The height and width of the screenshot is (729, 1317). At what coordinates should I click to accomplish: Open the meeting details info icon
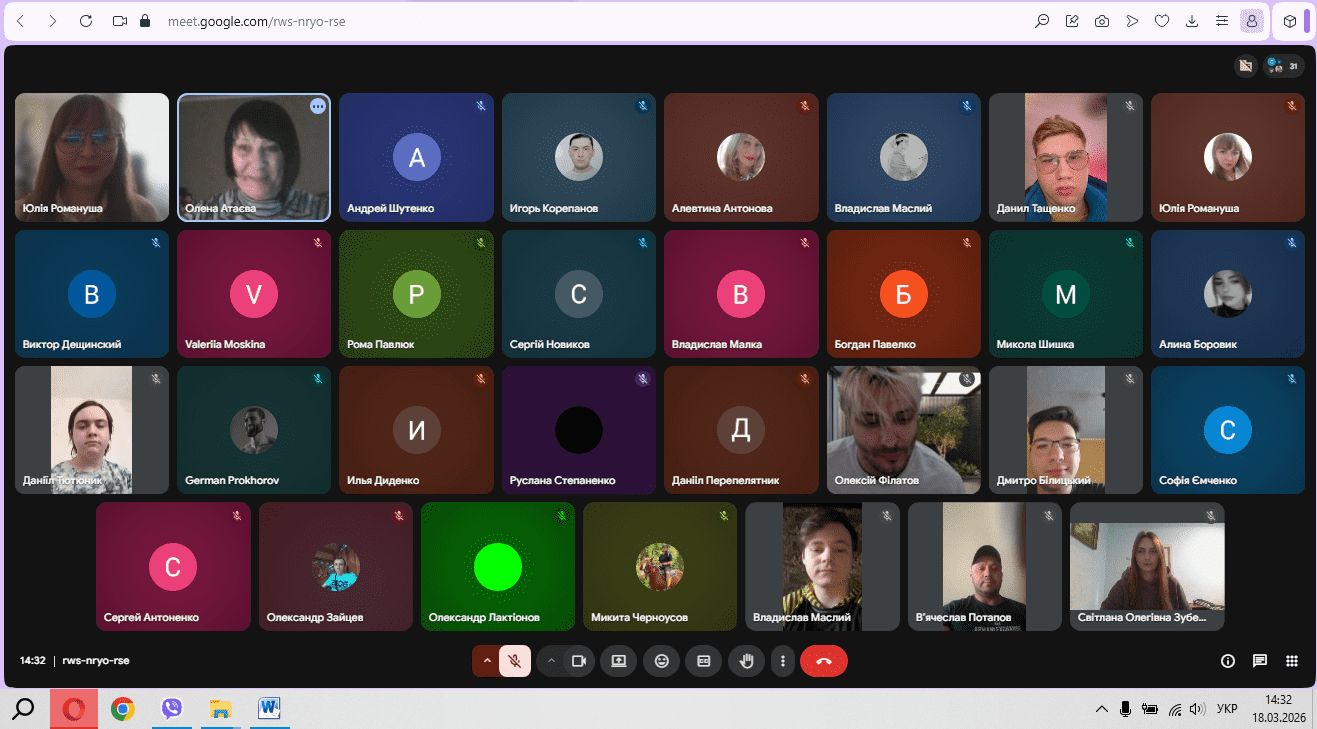1228,661
